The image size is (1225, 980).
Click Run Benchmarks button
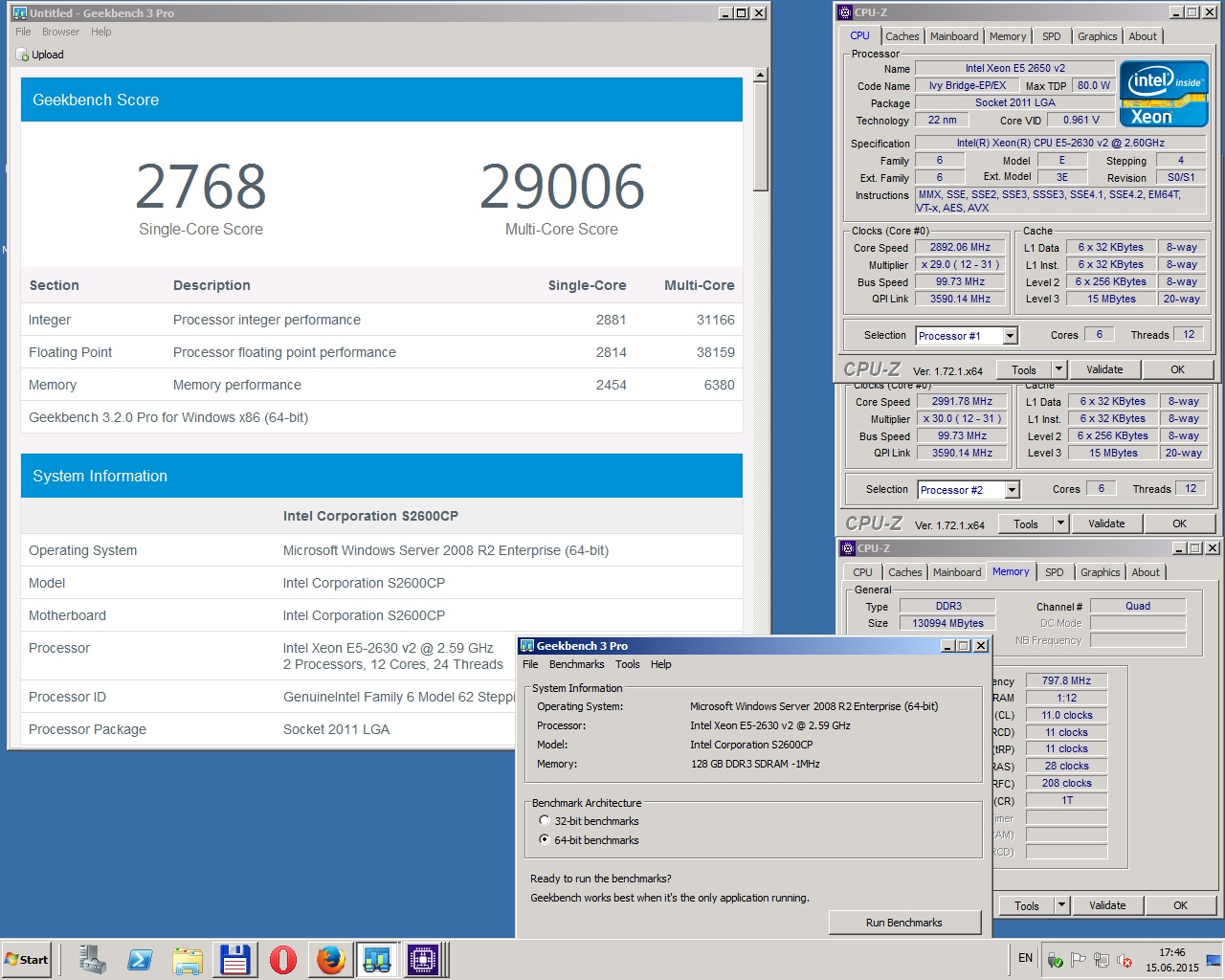click(904, 923)
